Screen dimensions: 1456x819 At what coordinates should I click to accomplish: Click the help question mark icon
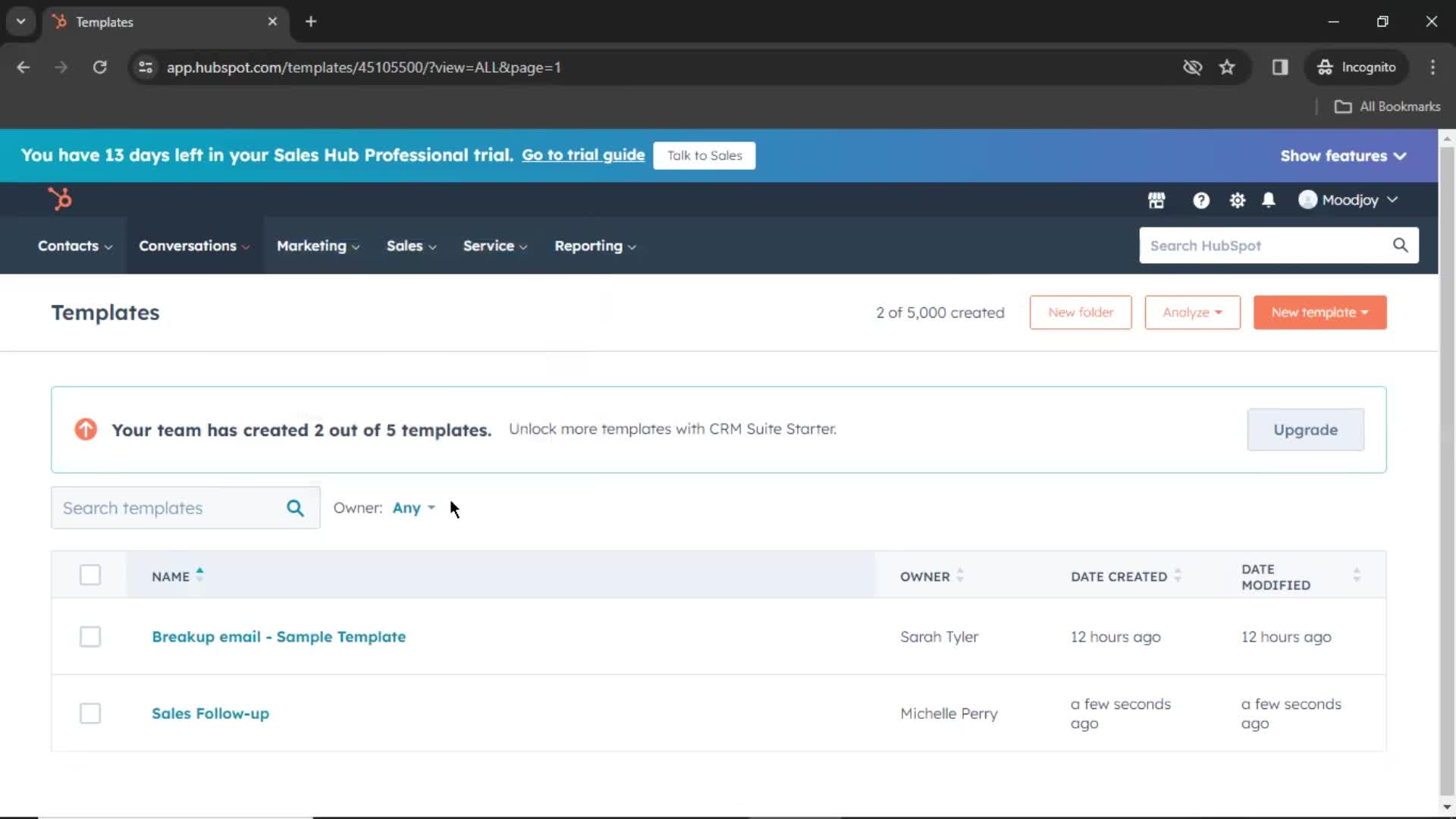[1201, 200]
